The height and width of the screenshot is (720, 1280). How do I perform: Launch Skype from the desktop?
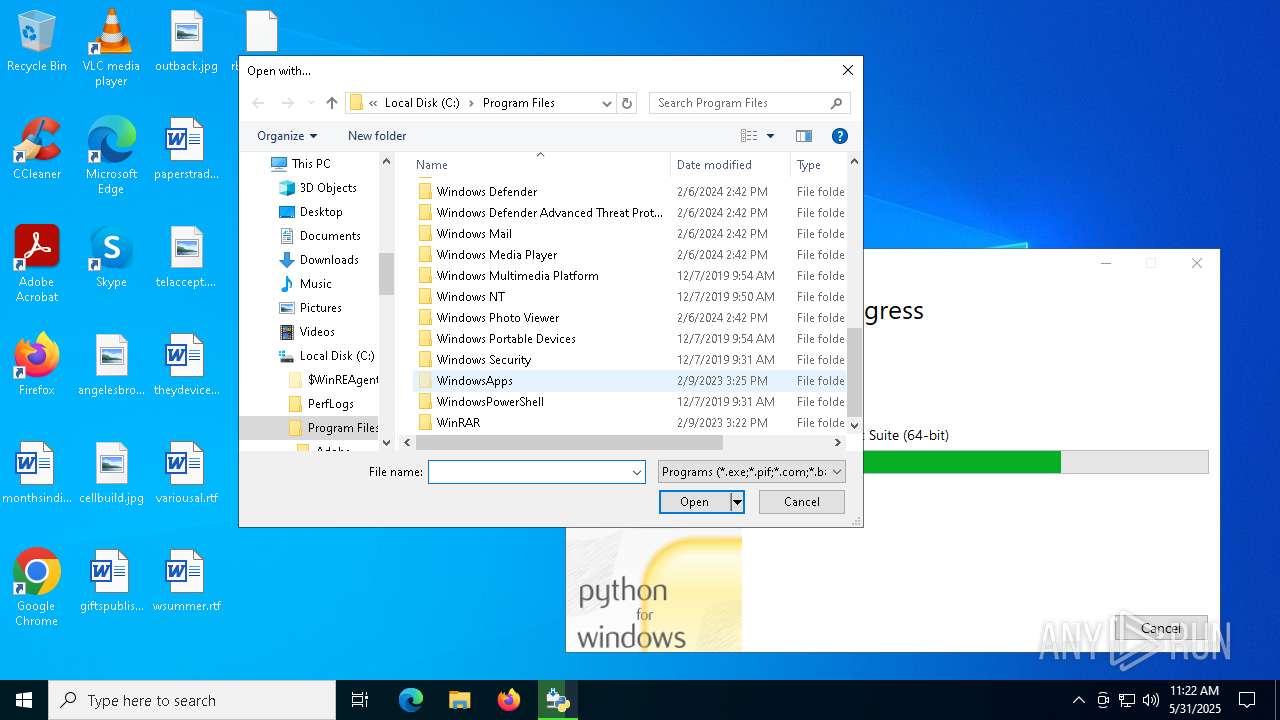[111, 257]
